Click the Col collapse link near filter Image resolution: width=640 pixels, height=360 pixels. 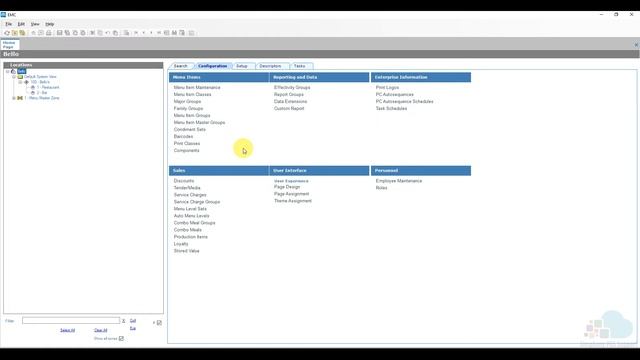(133, 321)
